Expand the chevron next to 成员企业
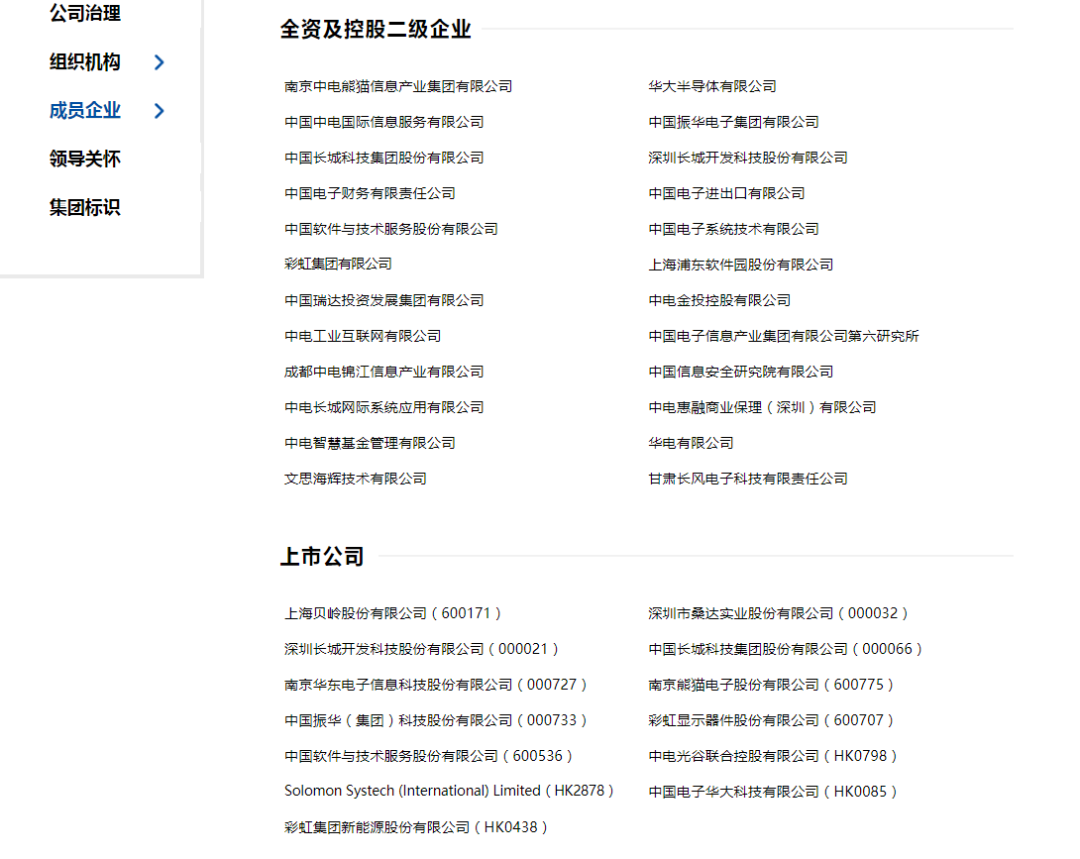Image resolution: width=1080 pixels, height=859 pixels. click(159, 111)
